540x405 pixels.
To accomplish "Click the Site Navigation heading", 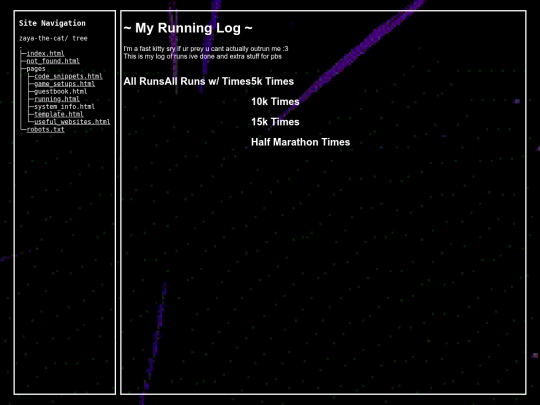I will click(52, 23).
